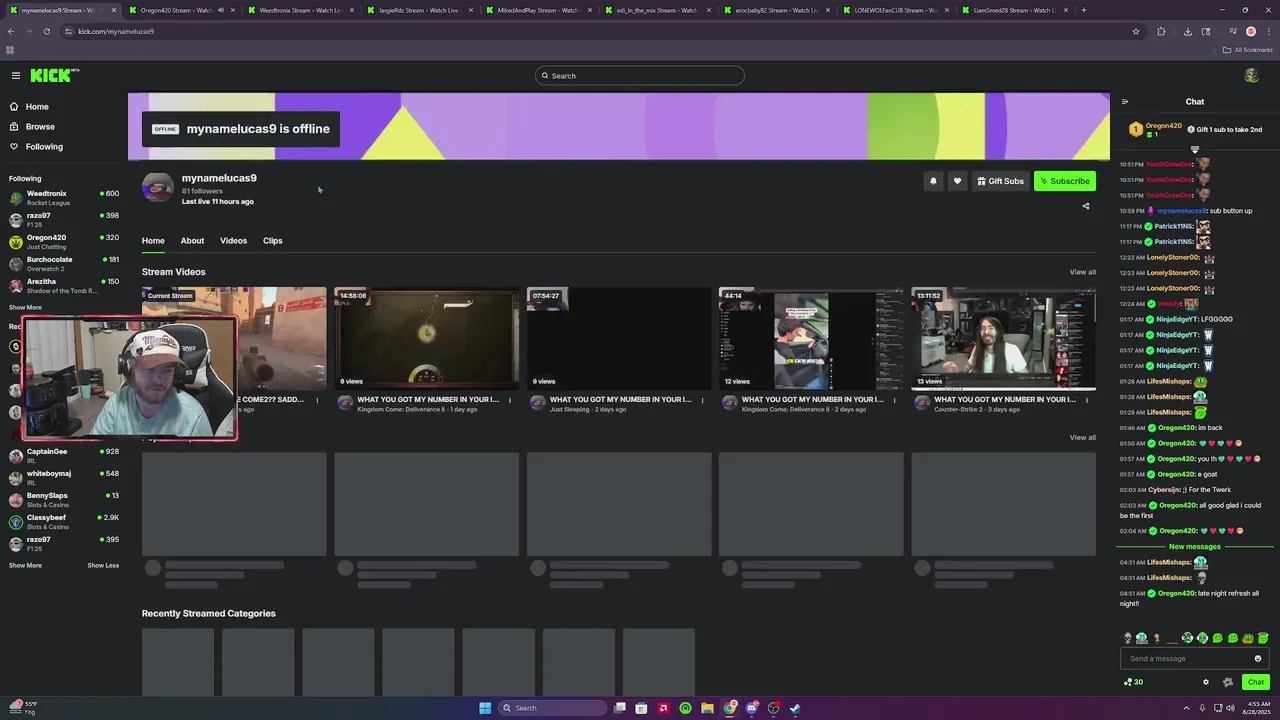
Task: Open new browser tab
Action: (x=1084, y=10)
